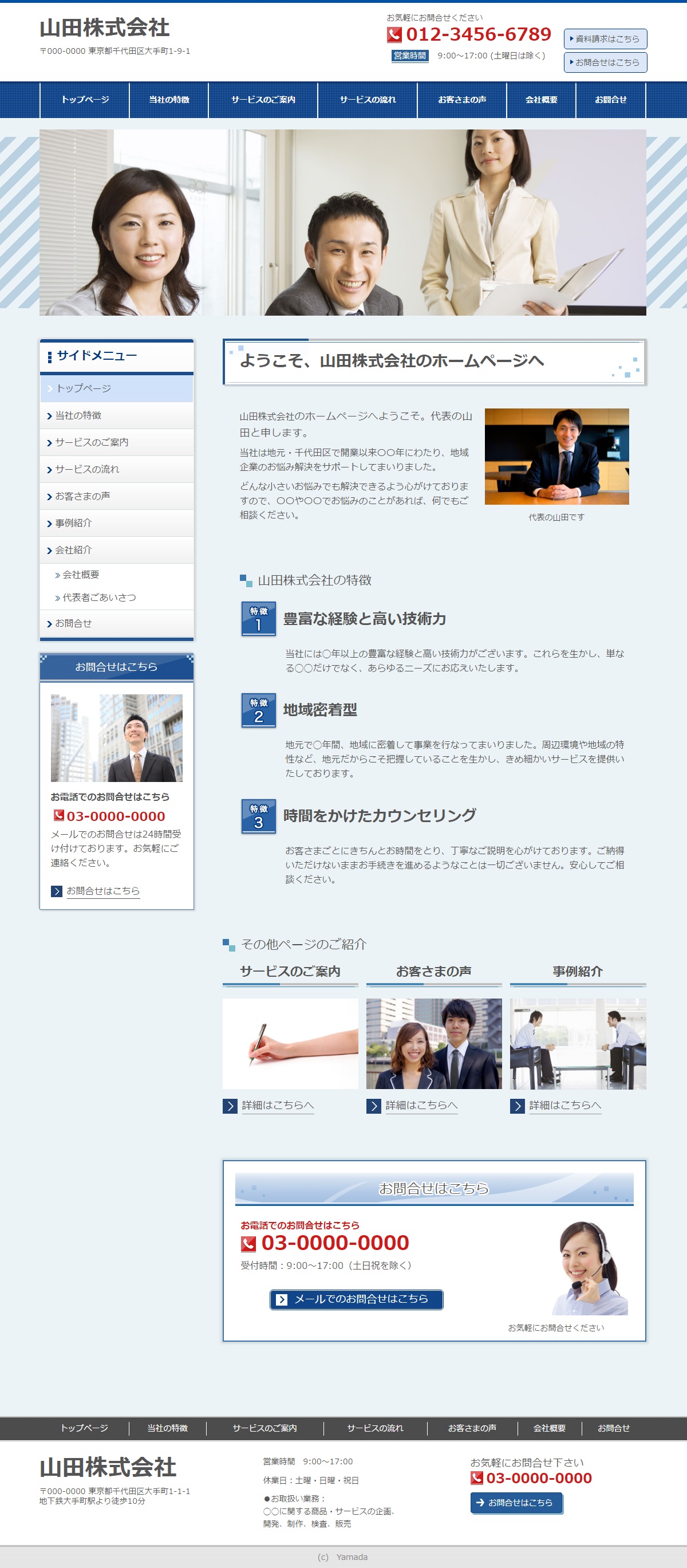Open 事例紹介 in the side menu

click(x=73, y=523)
